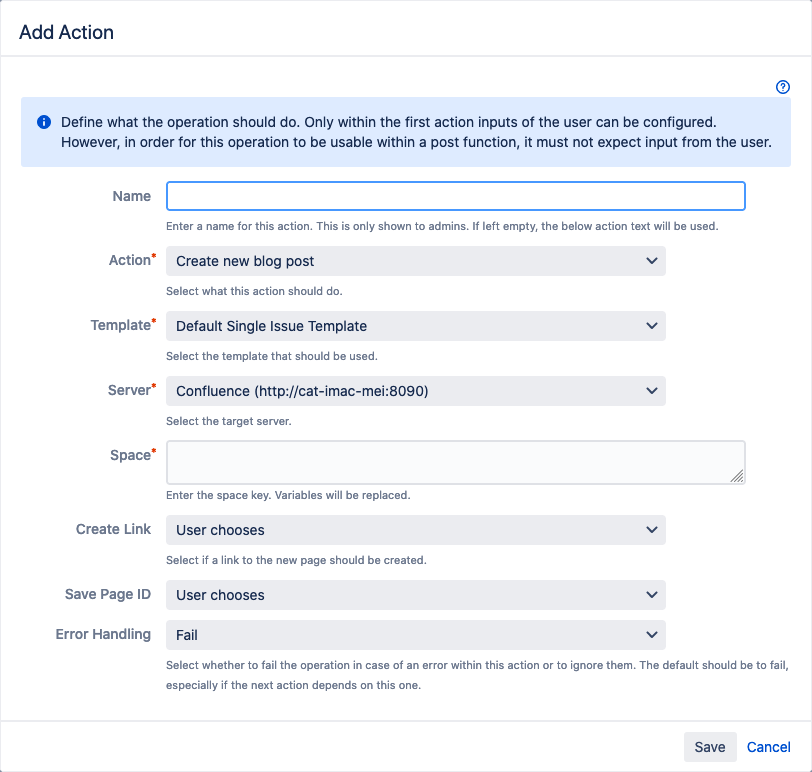Expand the Template dropdown menu
This screenshot has height=772, width=812.
[415, 326]
